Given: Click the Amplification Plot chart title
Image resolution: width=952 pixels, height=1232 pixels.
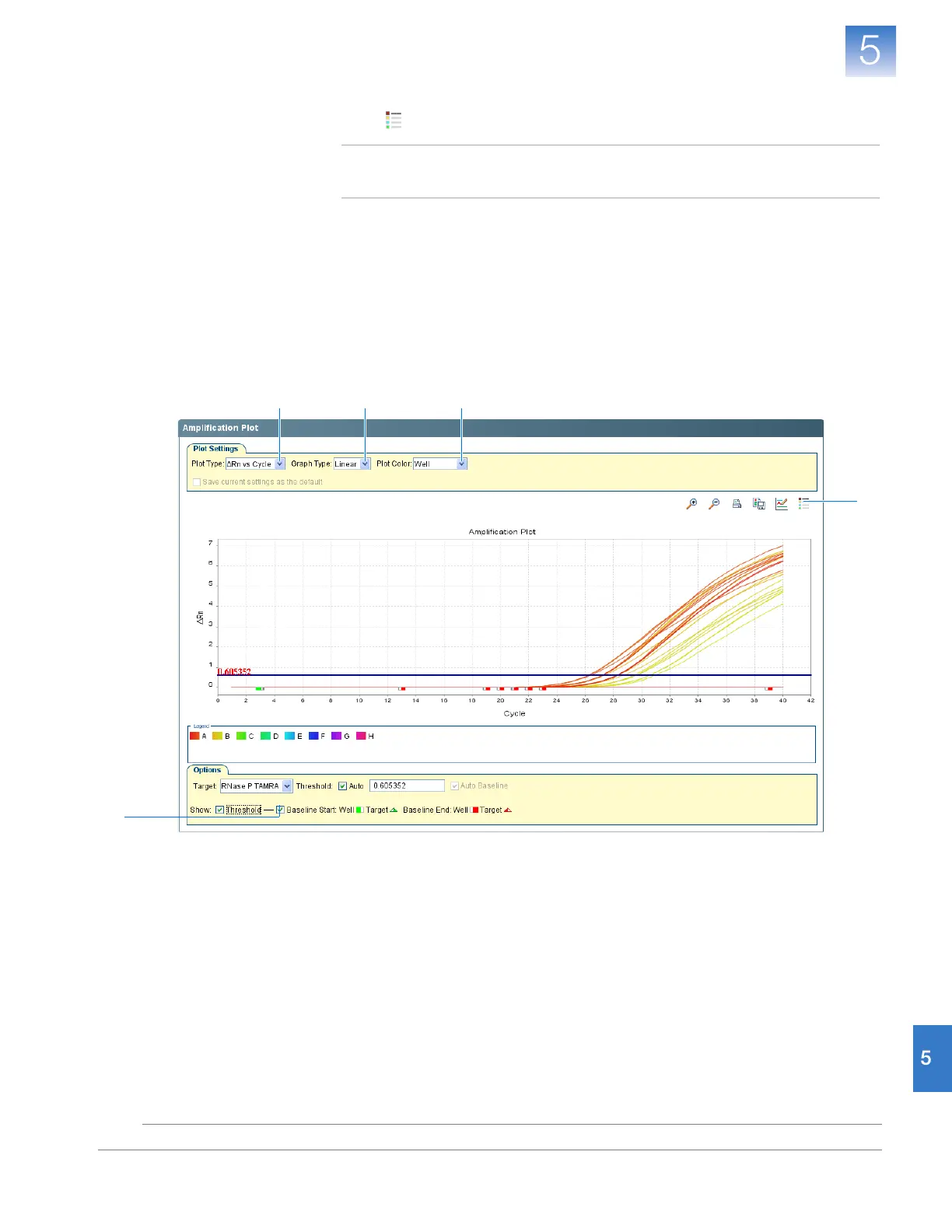Looking at the screenshot, I should point(502,532).
